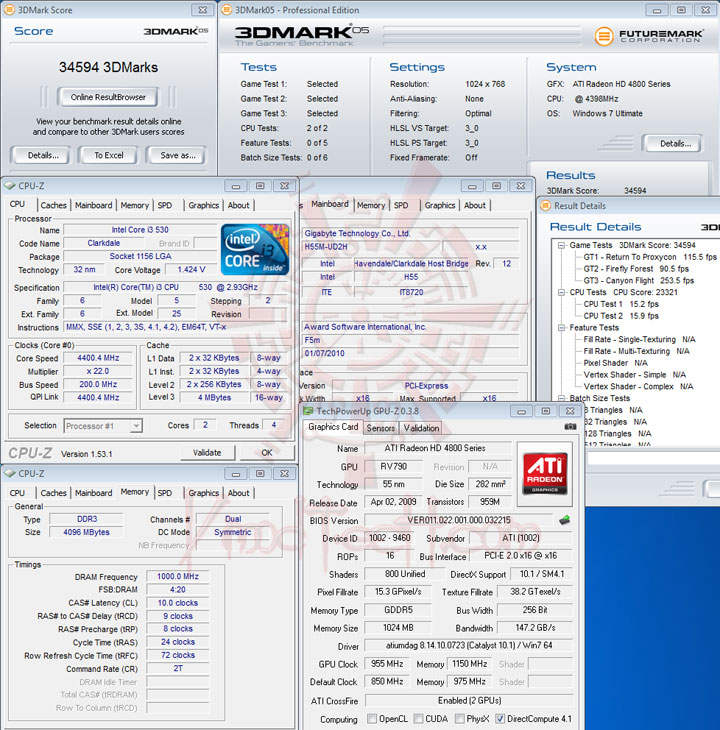Open Graphics tab in middle CPU-Z window
The width and height of the screenshot is (720, 730).
[x=440, y=205]
